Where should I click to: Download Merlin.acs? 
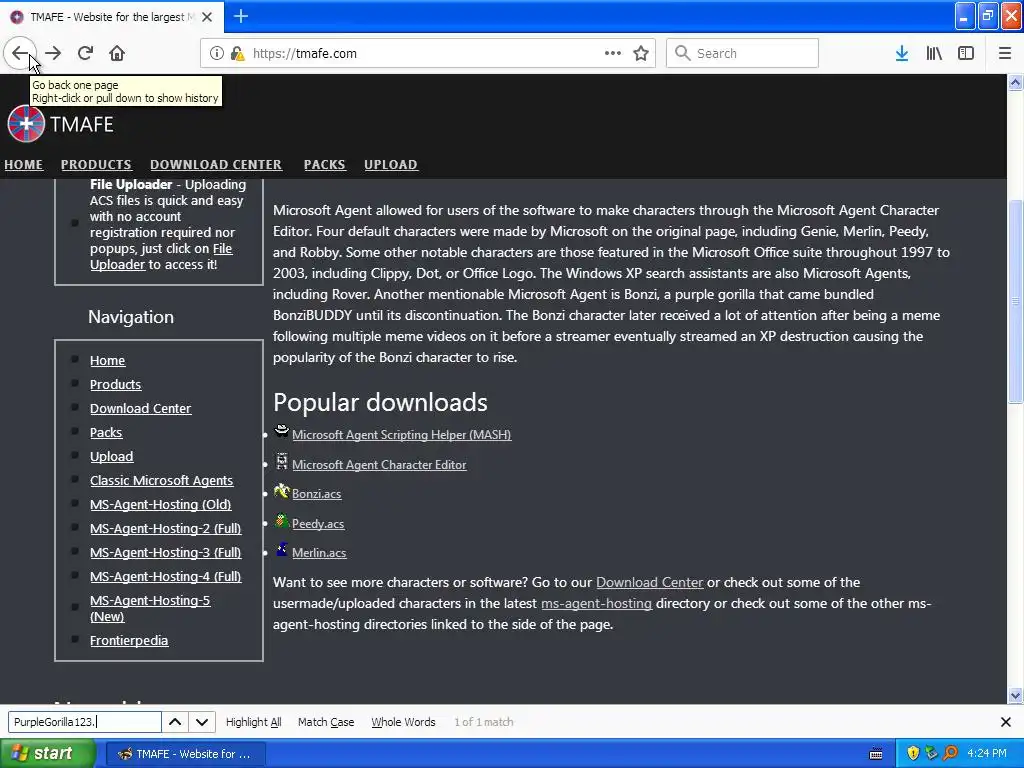coord(319,553)
